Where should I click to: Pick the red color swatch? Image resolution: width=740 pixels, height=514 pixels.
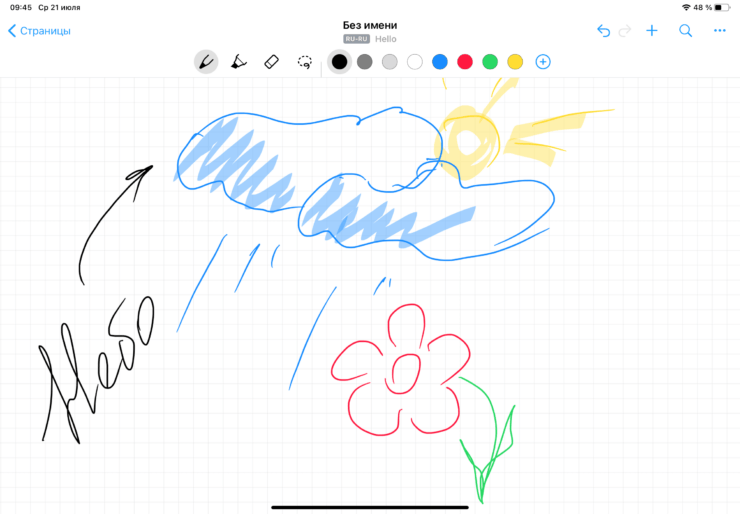[x=465, y=62]
